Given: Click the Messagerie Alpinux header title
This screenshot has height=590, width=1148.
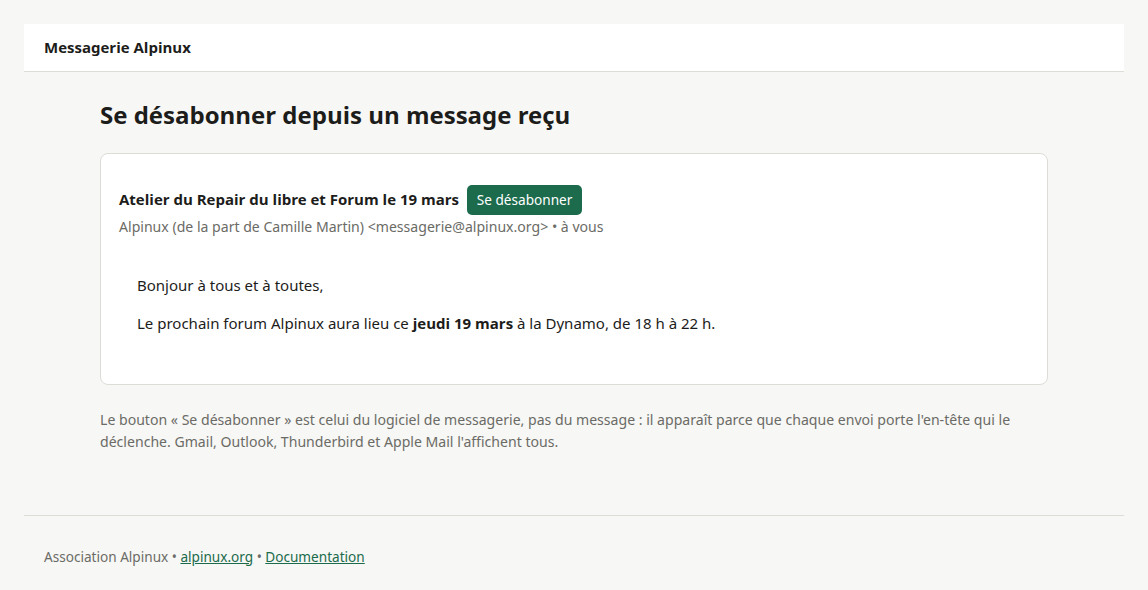Looking at the screenshot, I should click(x=117, y=48).
